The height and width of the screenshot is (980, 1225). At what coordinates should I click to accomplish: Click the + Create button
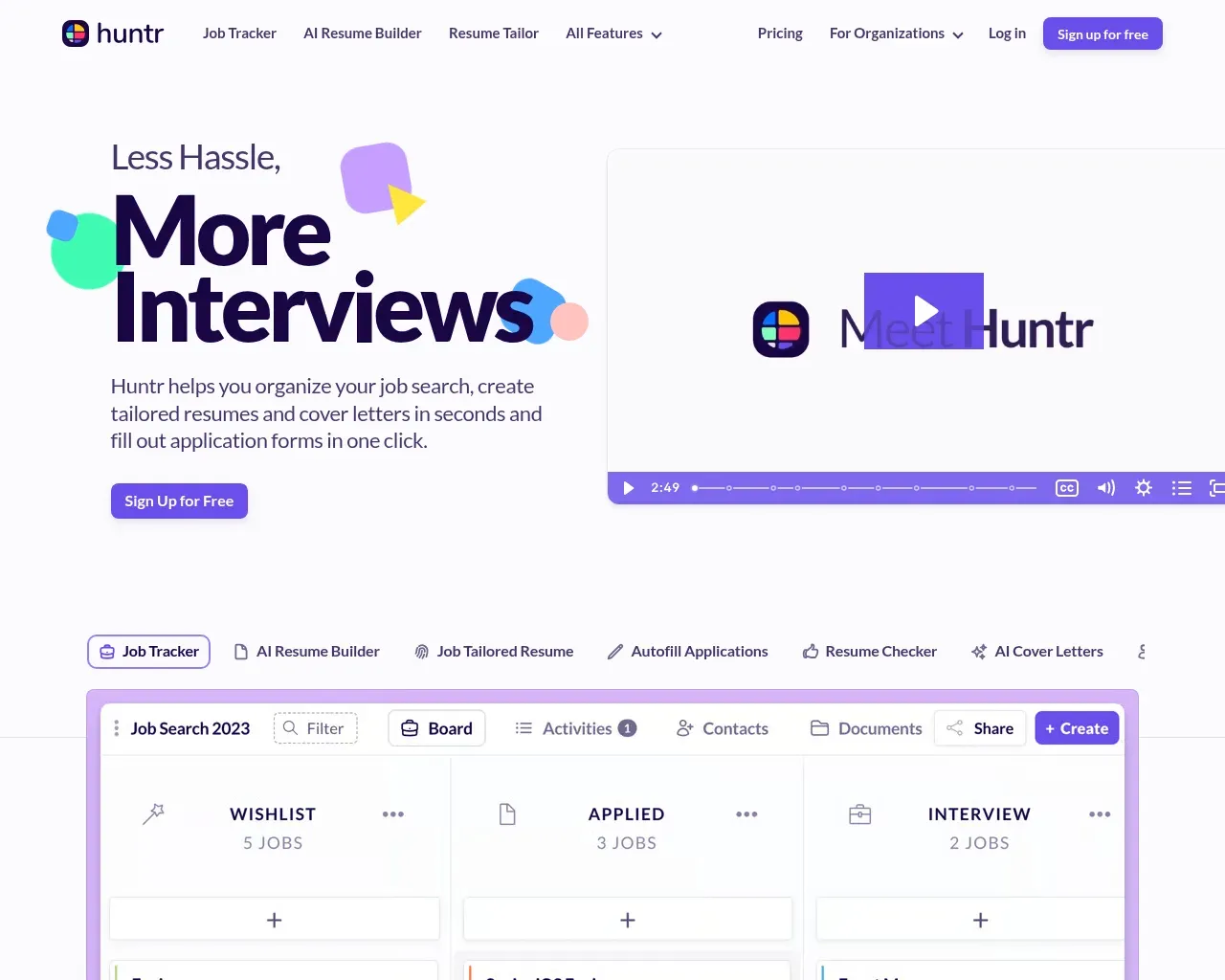(1077, 728)
